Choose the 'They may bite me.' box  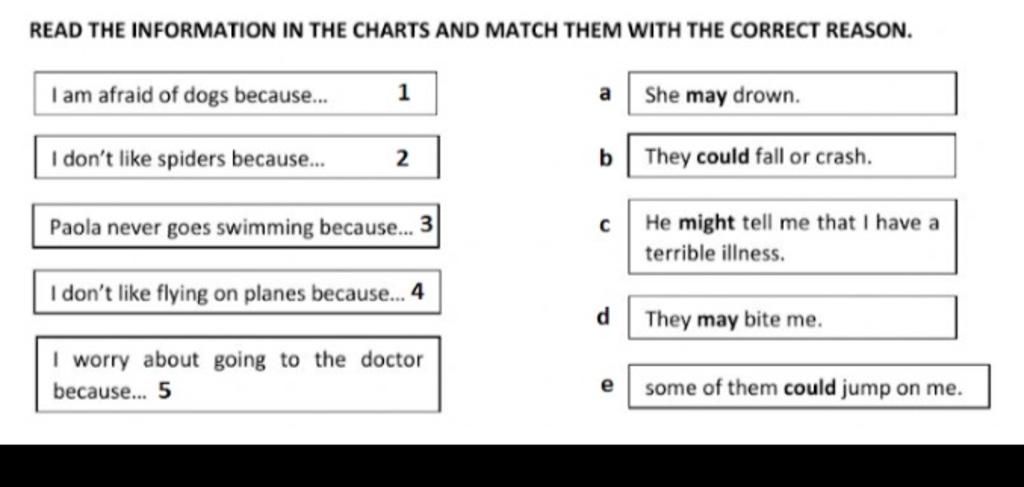point(792,320)
